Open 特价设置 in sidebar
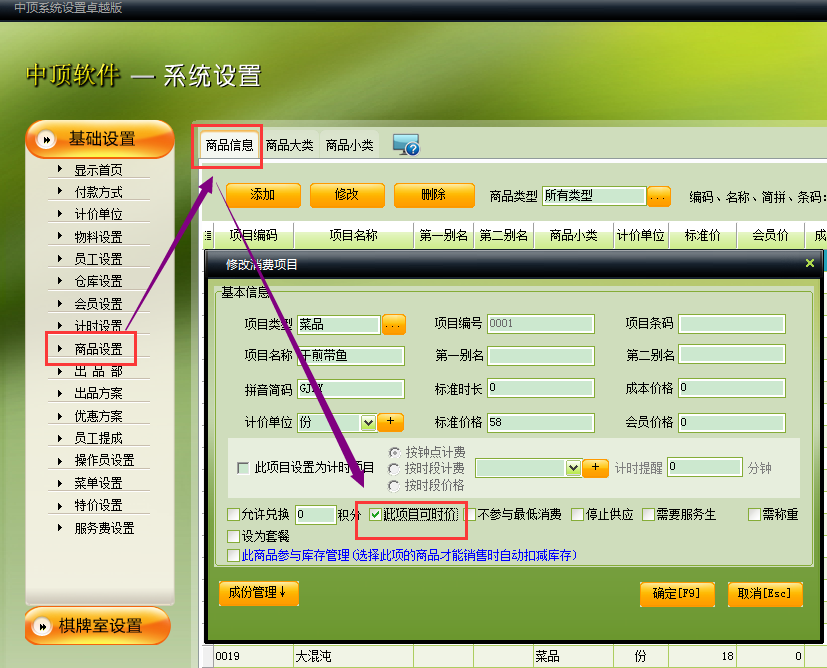Screen dimensions: 827x668 point(98,505)
